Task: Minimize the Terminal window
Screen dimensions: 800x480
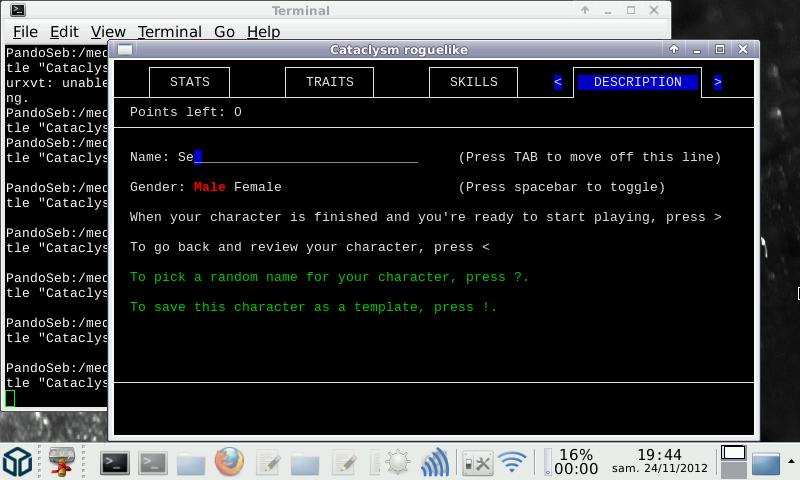Action: click(608, 10)
